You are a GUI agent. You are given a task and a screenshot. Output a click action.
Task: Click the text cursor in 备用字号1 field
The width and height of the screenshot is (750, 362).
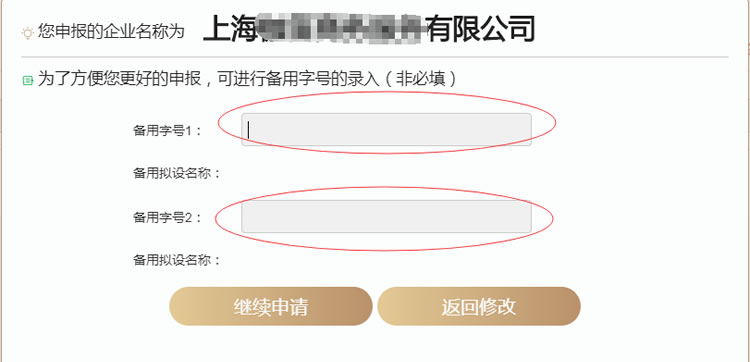click(248, 130)
